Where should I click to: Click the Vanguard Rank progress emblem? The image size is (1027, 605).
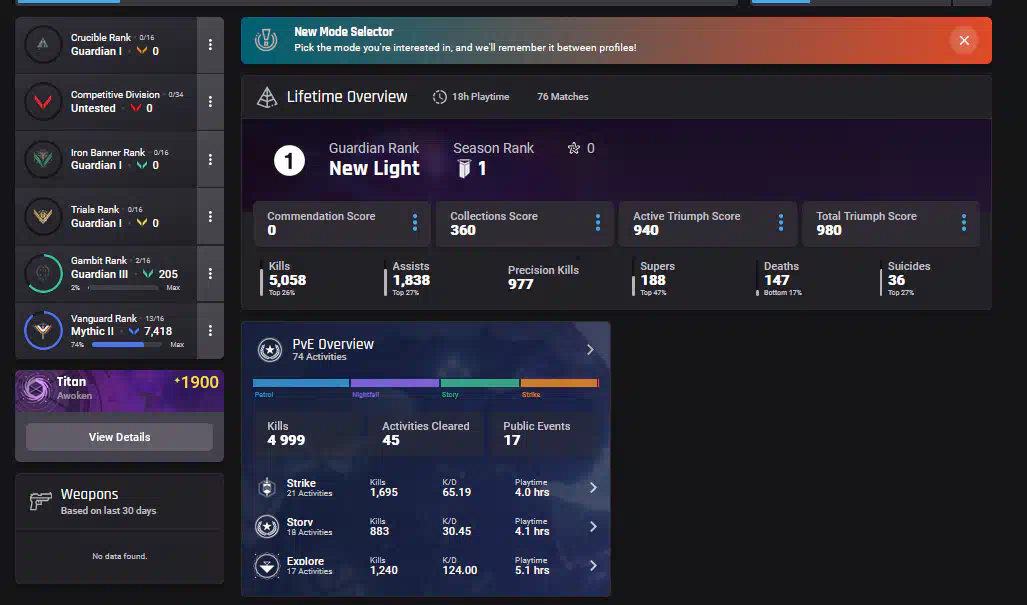(43, 330)
